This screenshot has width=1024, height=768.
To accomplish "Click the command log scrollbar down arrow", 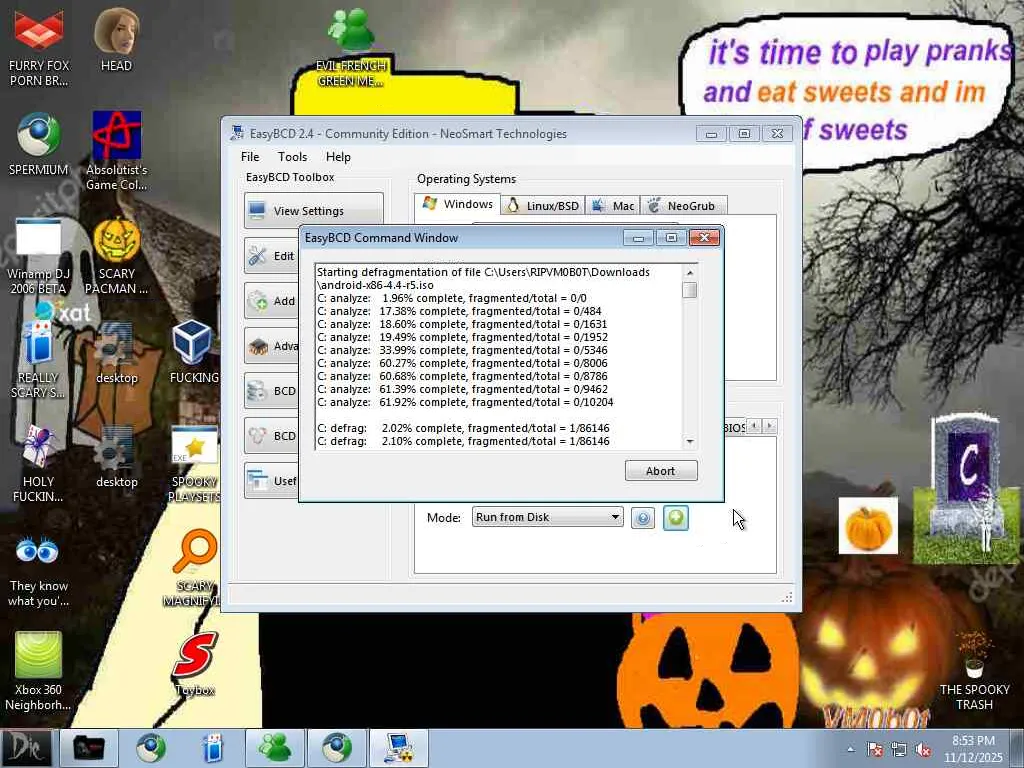I will [690, 442].
